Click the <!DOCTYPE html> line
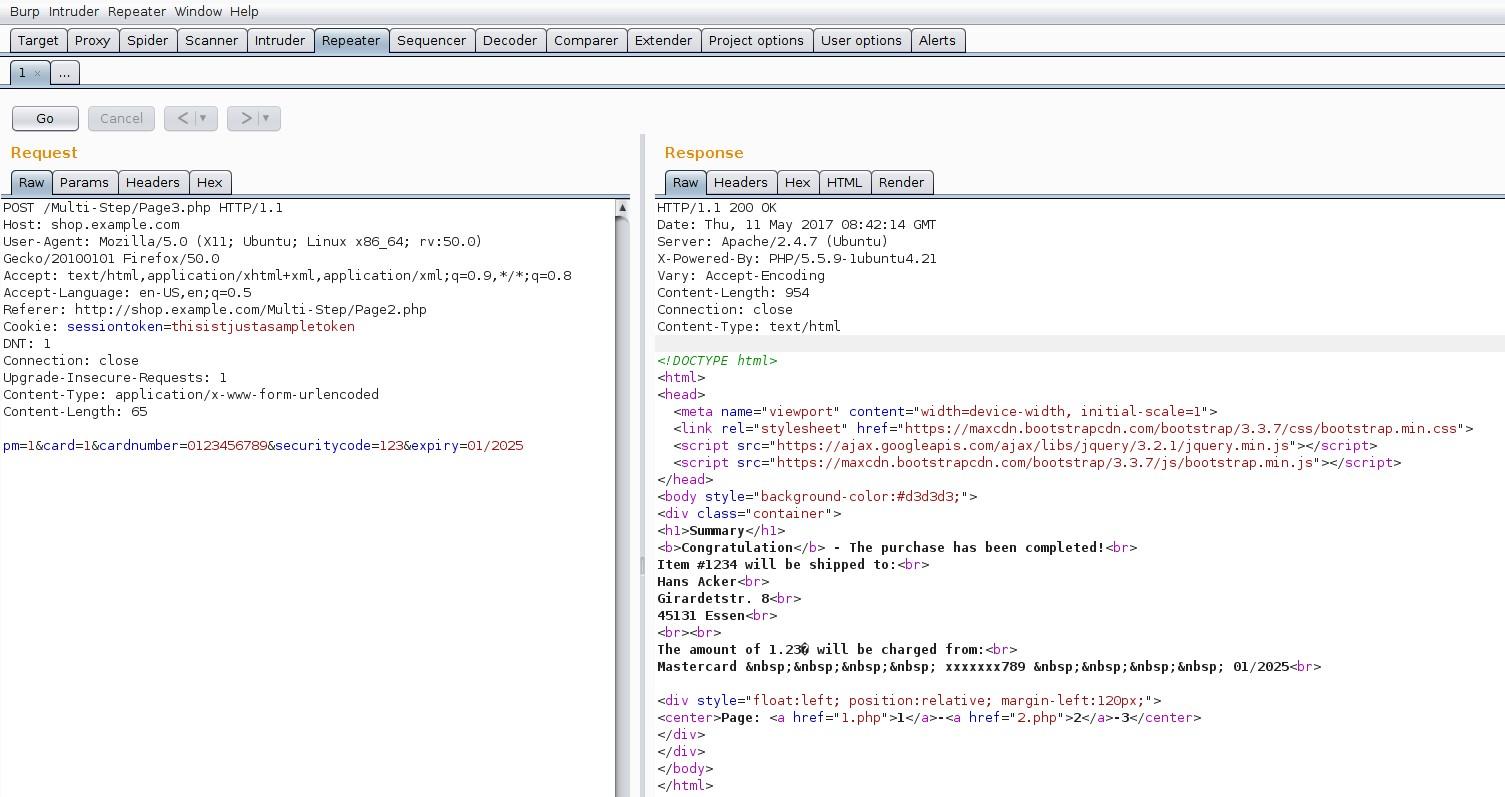The width and height of the screenshot is (1505, 797). 717,361
